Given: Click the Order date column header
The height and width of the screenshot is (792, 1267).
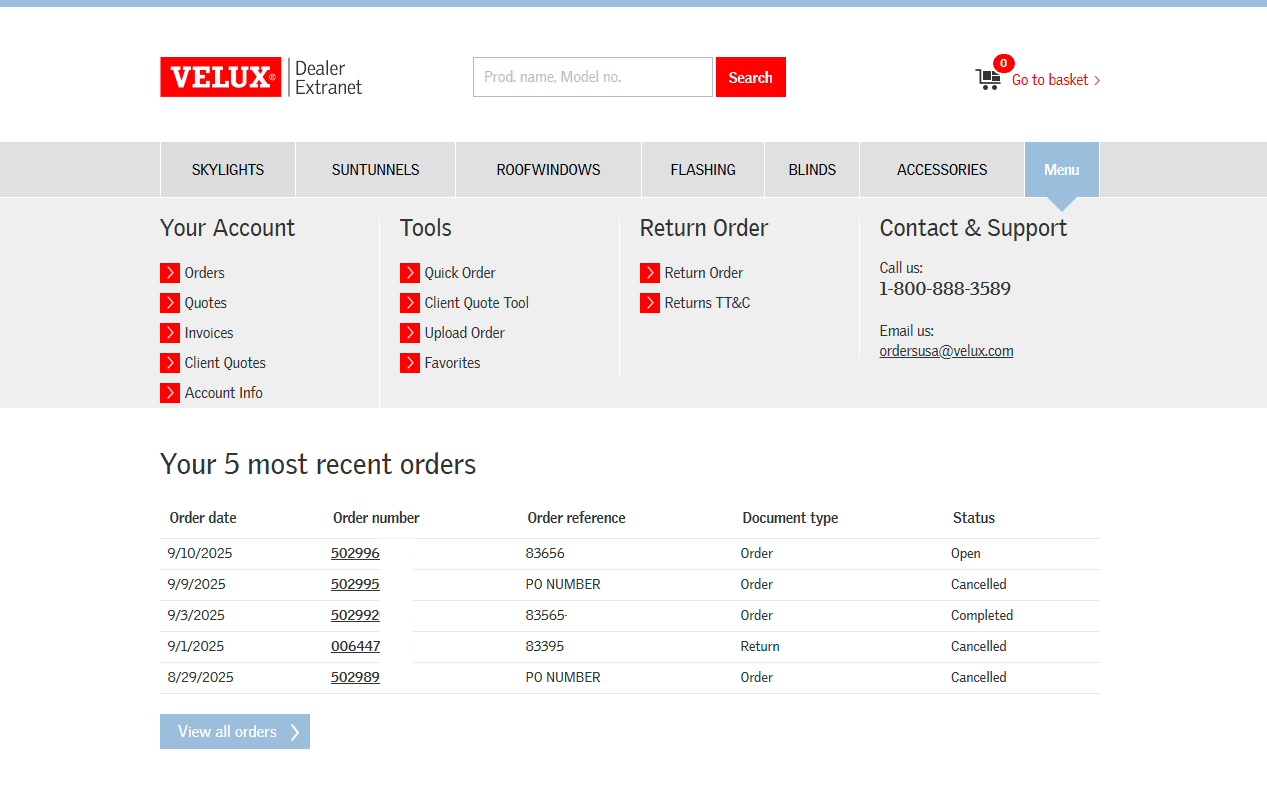Looking at the screenshot, I should click(x=203, y=518).
